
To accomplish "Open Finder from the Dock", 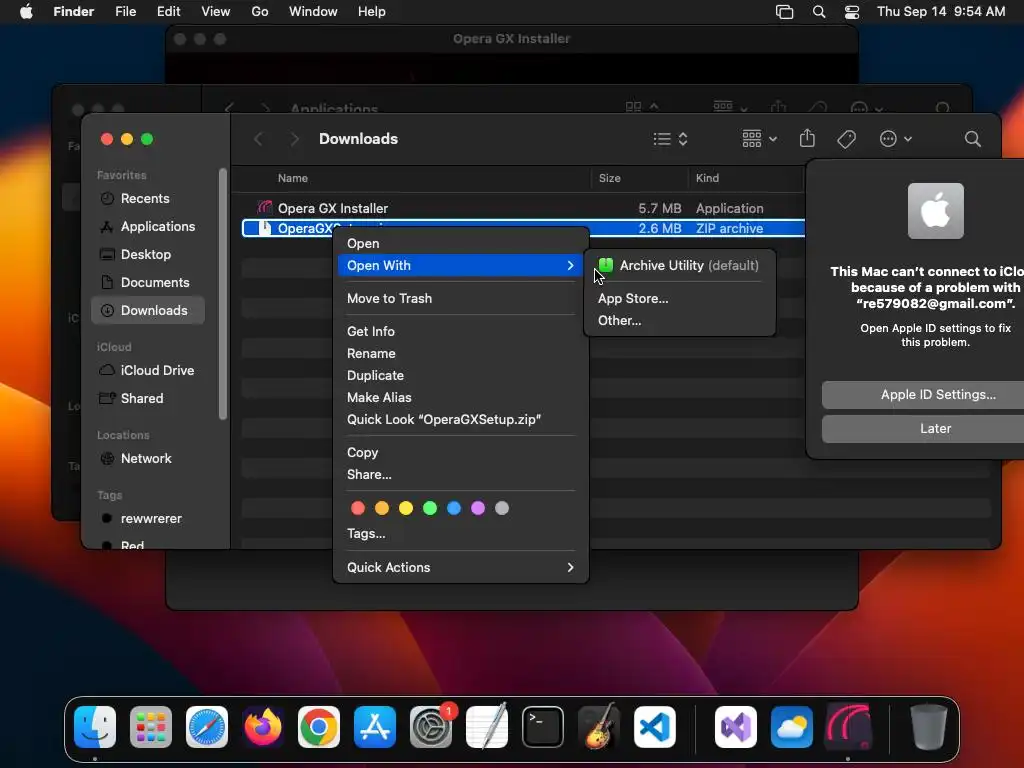I will coord(95,727).
